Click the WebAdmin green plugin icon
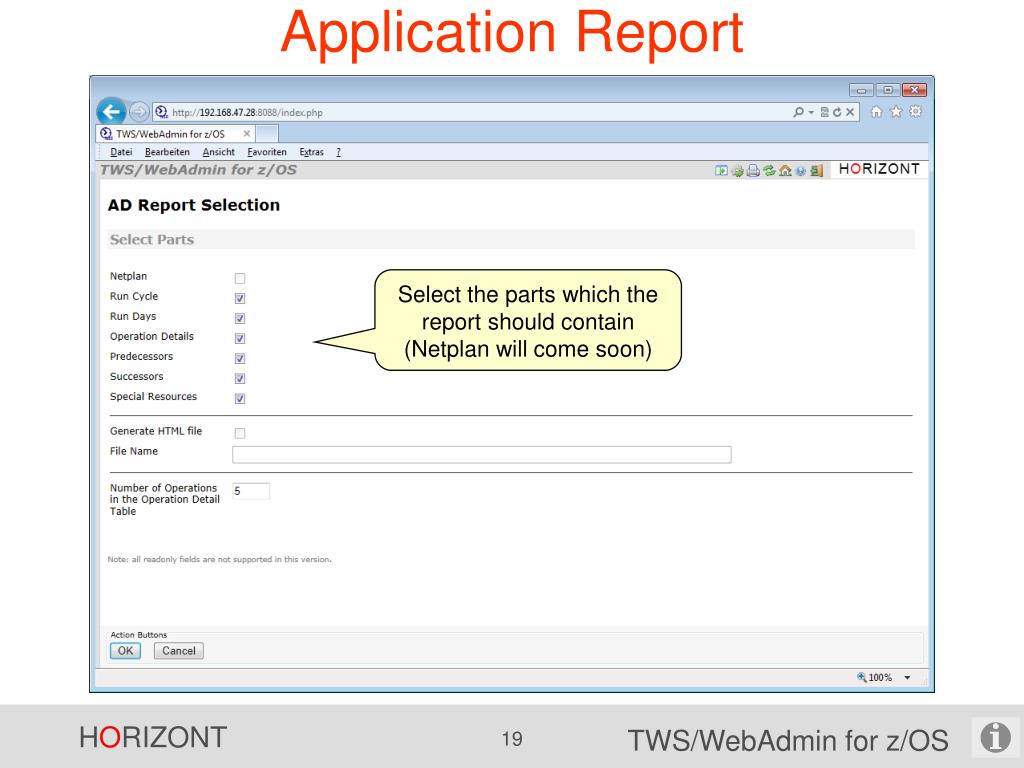This screenshot has height=768, width=1024. tap(737, 171)
